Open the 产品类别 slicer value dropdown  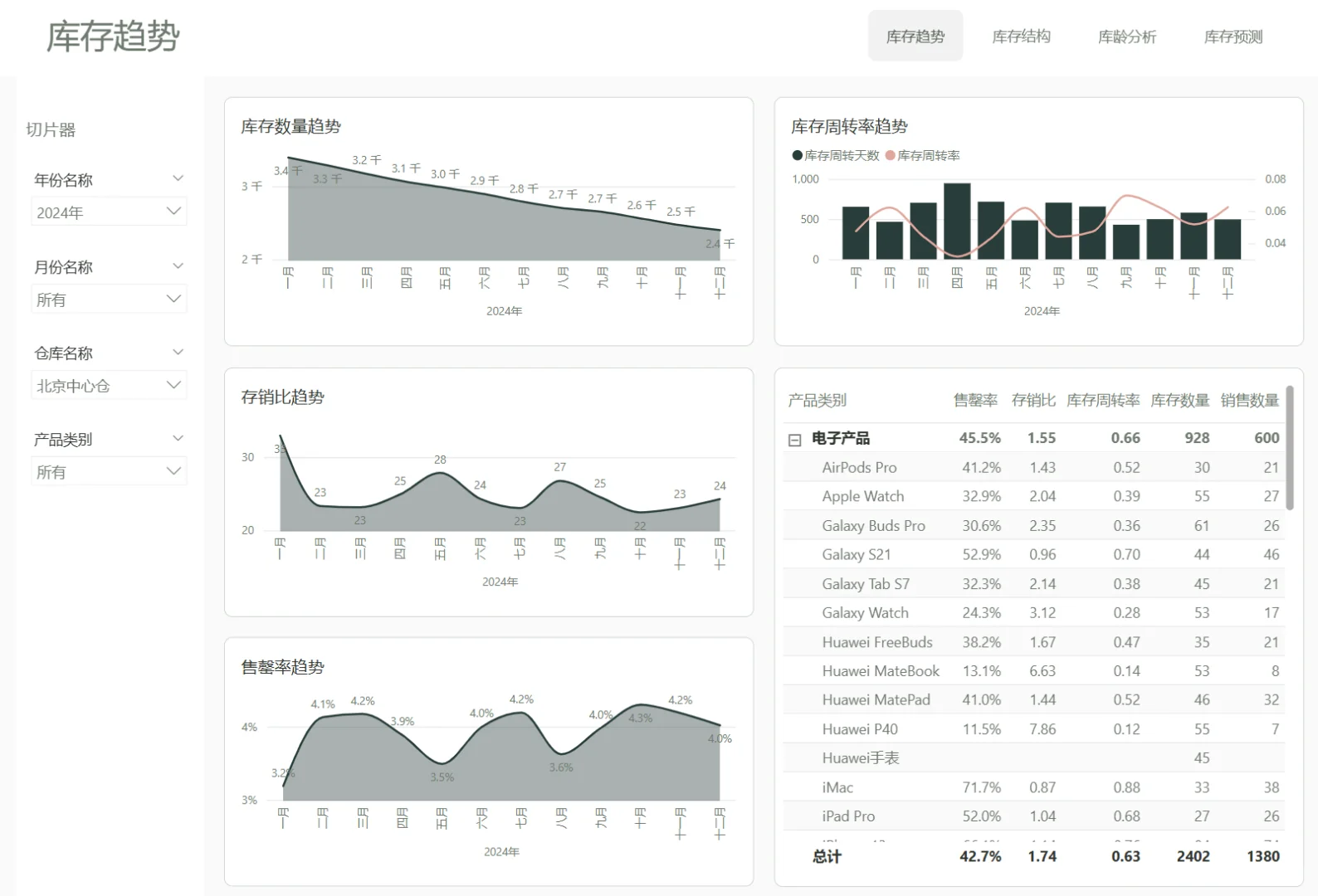click(109, 472)
